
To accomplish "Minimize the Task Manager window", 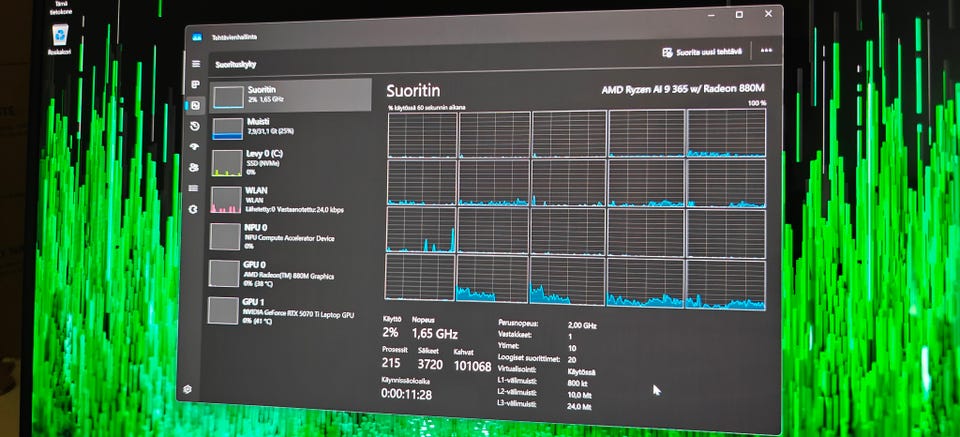I will 710,15.
